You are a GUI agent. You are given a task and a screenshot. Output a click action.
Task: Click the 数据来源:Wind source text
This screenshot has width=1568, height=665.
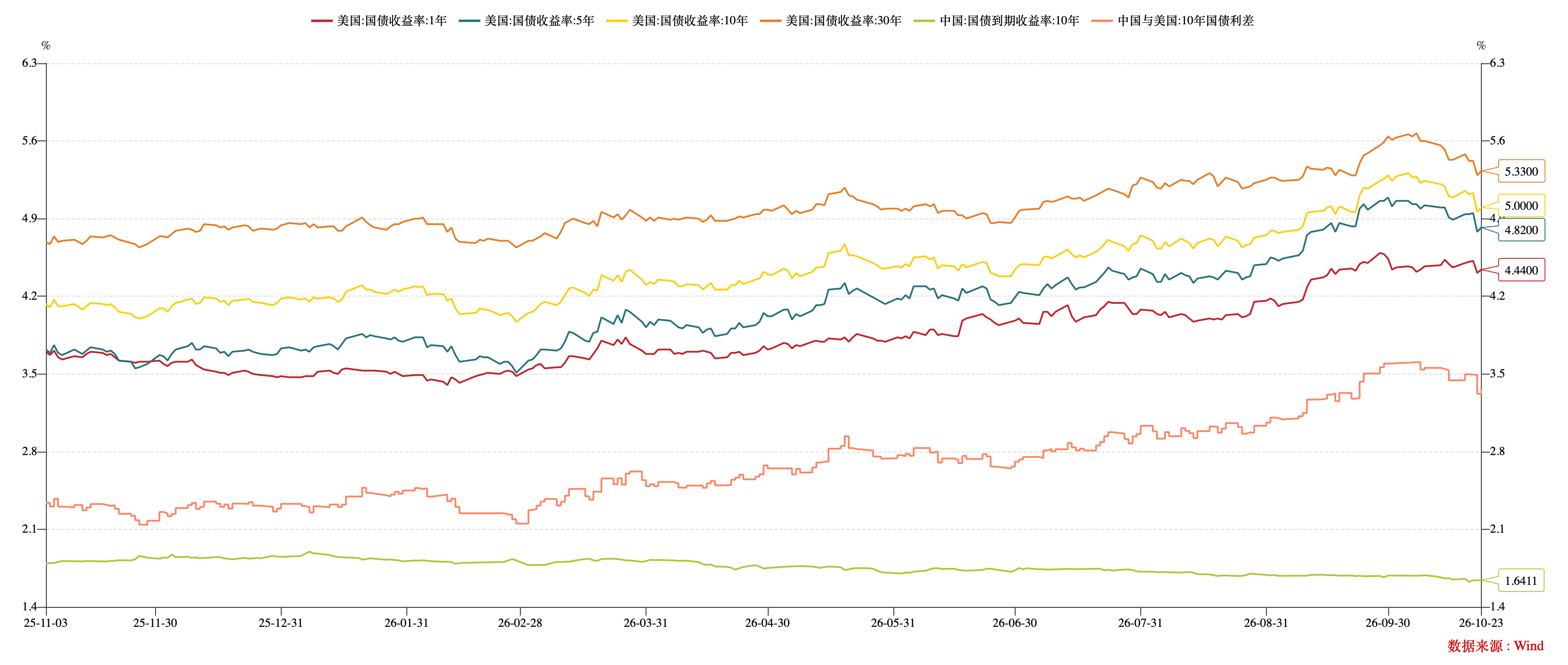(1496, 646)
